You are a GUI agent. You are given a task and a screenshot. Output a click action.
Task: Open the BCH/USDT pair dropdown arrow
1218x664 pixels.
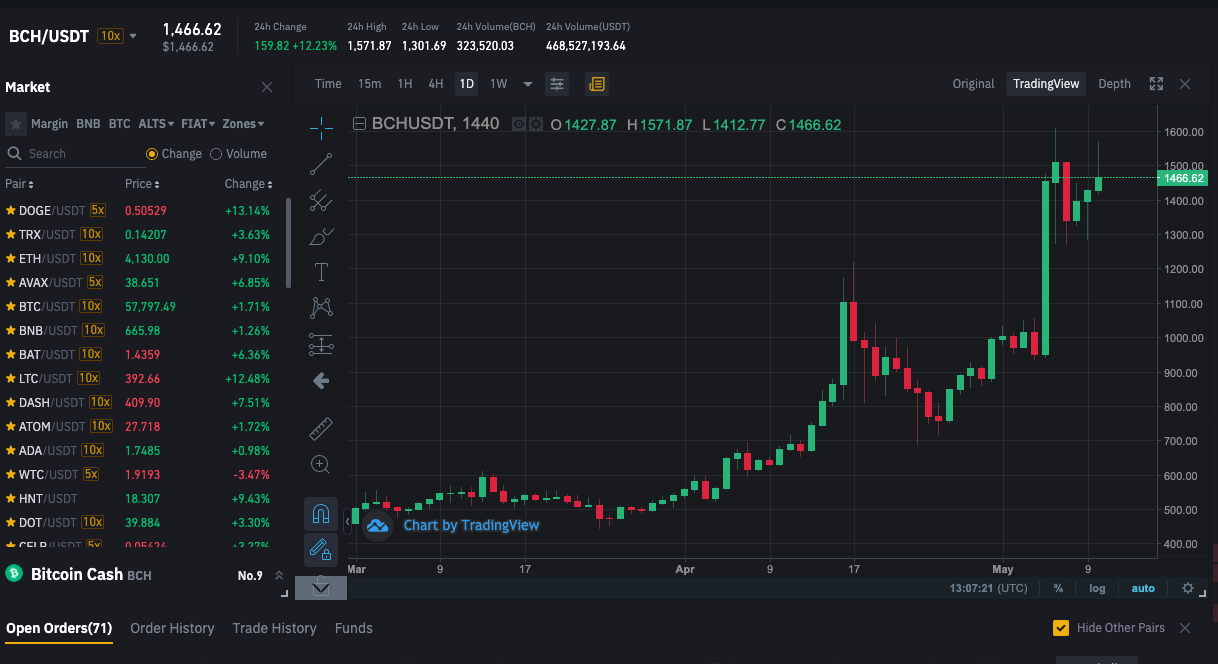(133, 36)
